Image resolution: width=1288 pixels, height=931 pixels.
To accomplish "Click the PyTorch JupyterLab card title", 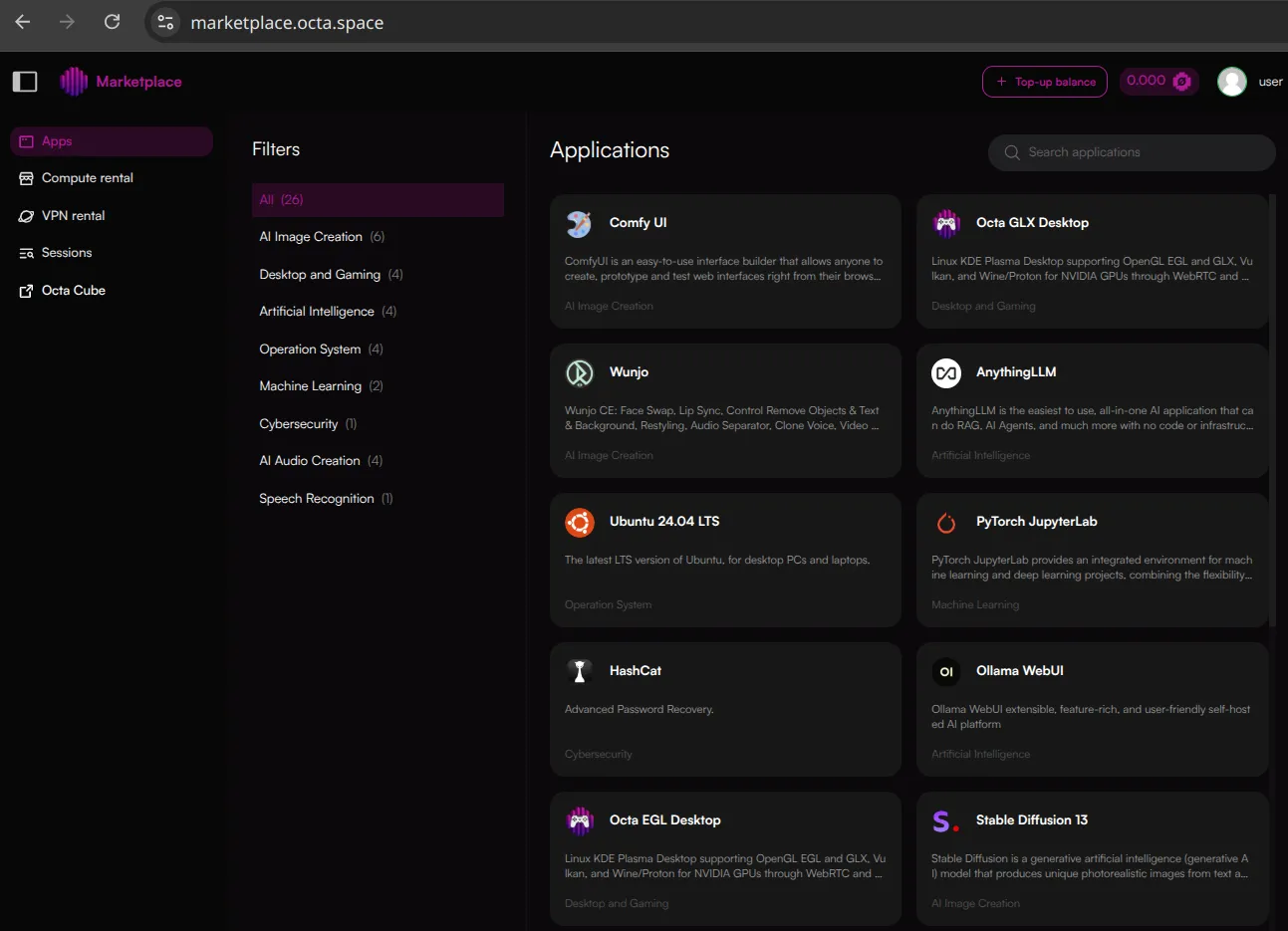I will (x=1036, y=522).
